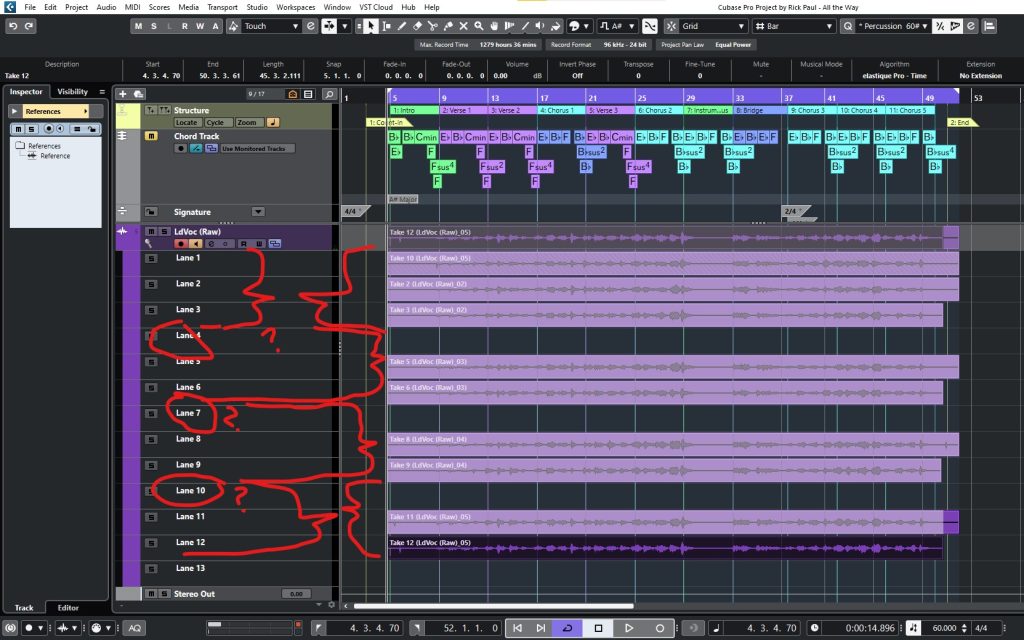This screenshot has height=640, width=1024.
Task: Toggle the transport Cycle loop button
Action: point(568,628)
